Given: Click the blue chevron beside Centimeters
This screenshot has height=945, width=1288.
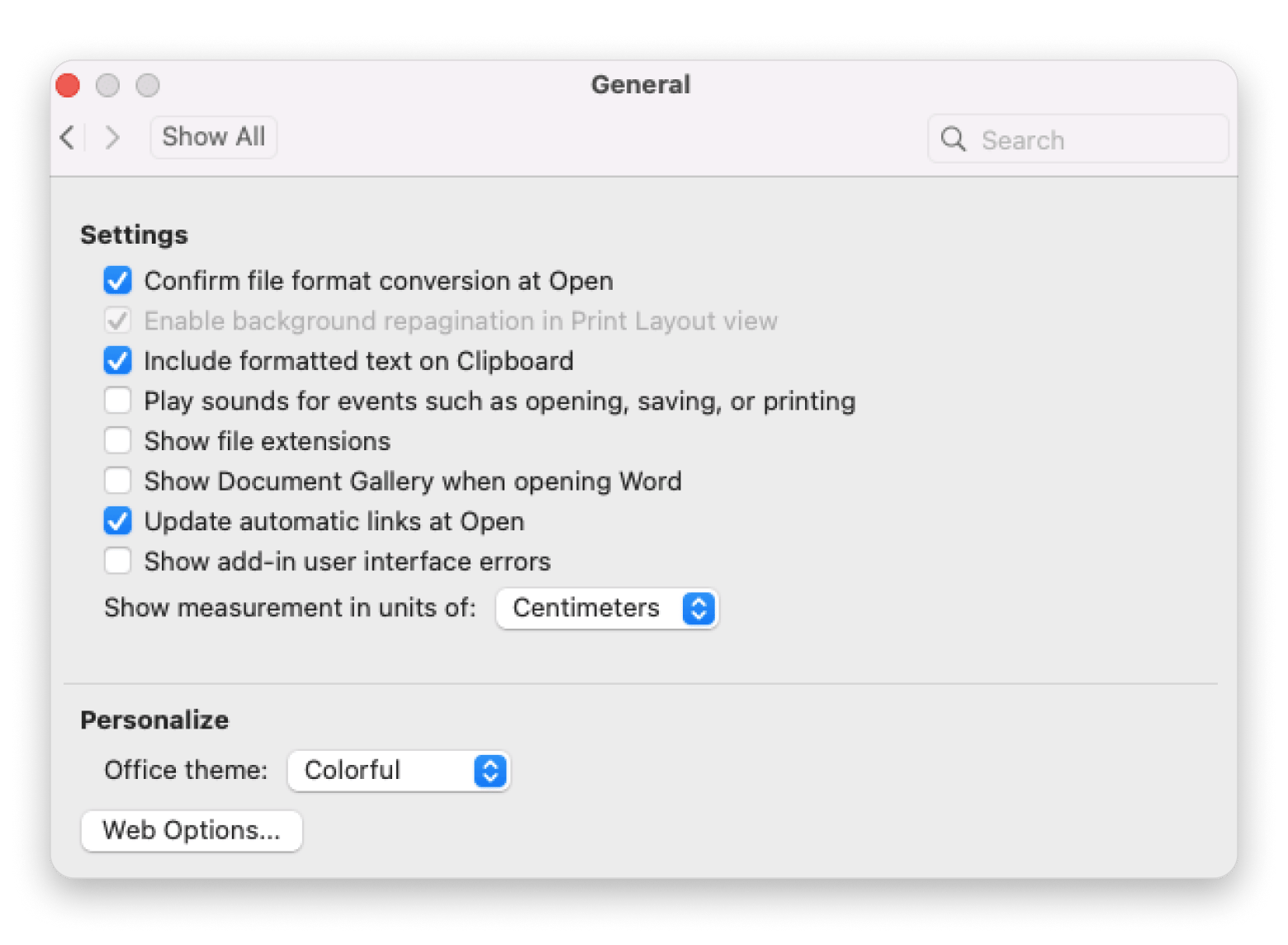Looking at the screenshot, I should point(698,609).
